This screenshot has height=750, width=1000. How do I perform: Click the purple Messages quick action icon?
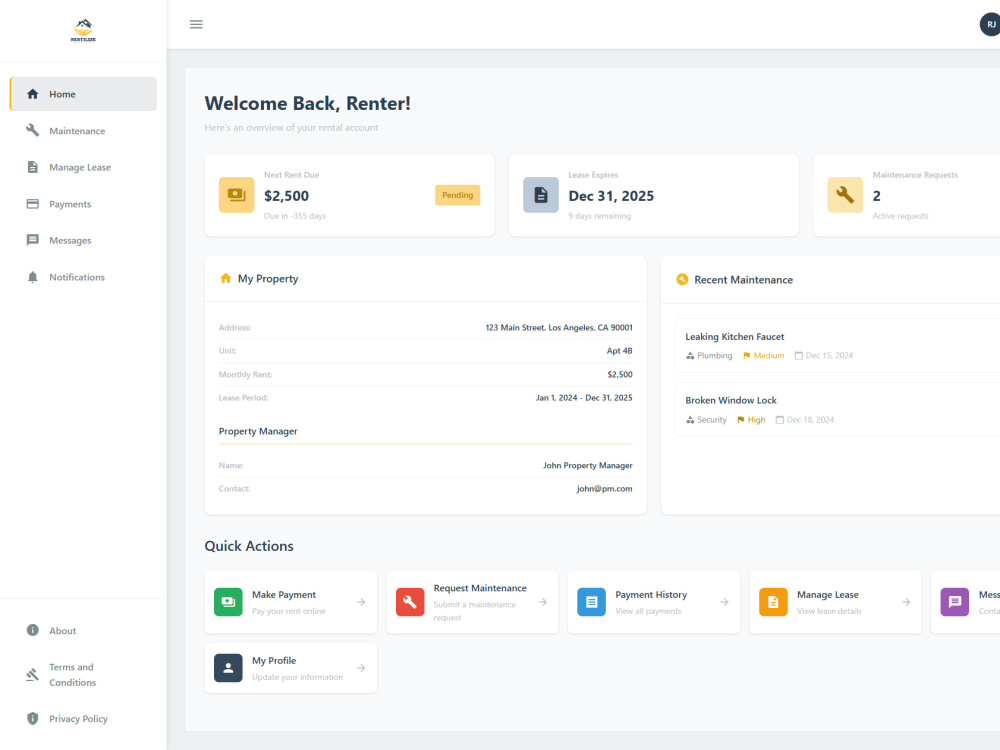955,602
